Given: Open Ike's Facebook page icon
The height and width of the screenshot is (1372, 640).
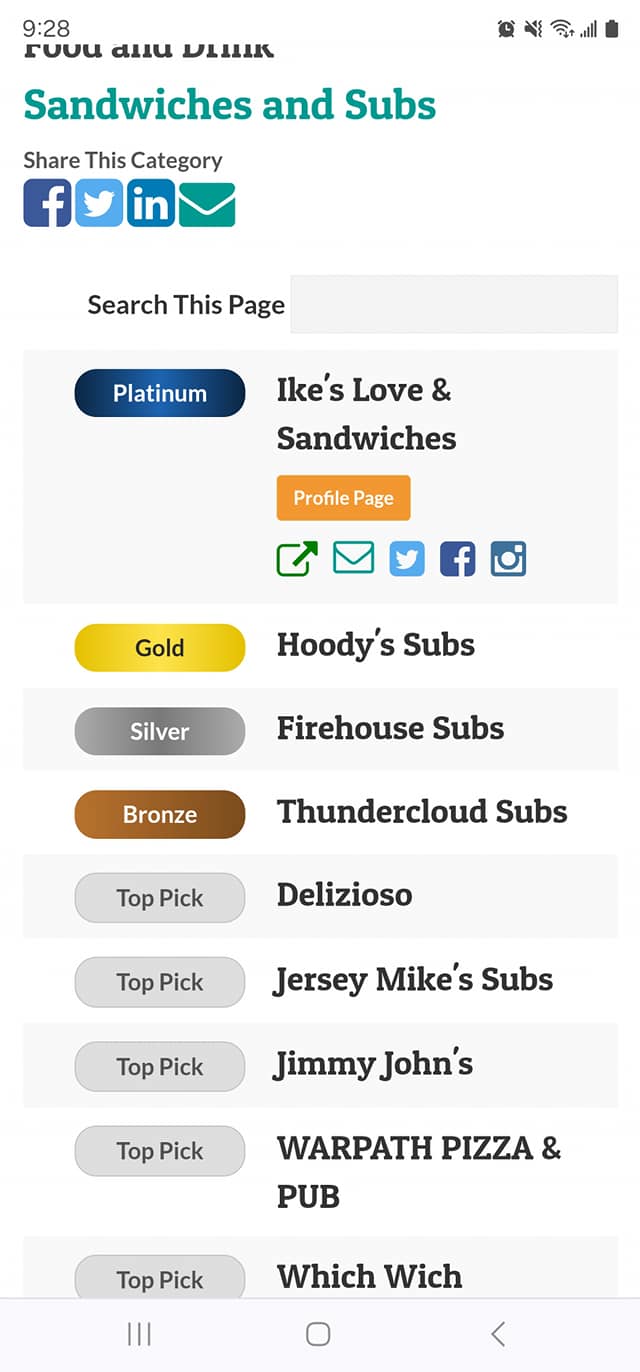Looking at the screenshot, I should click(458, 559).
